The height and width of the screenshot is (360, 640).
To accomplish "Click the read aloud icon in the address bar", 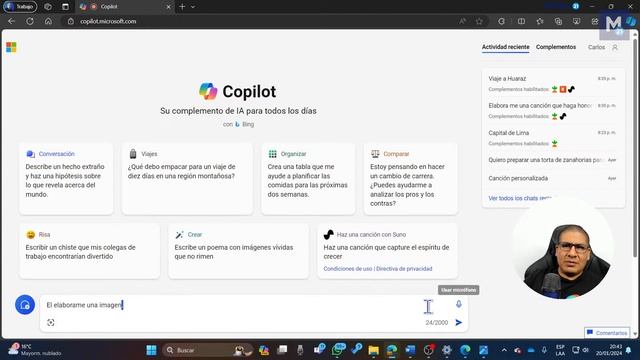I will tap(462, 21).
